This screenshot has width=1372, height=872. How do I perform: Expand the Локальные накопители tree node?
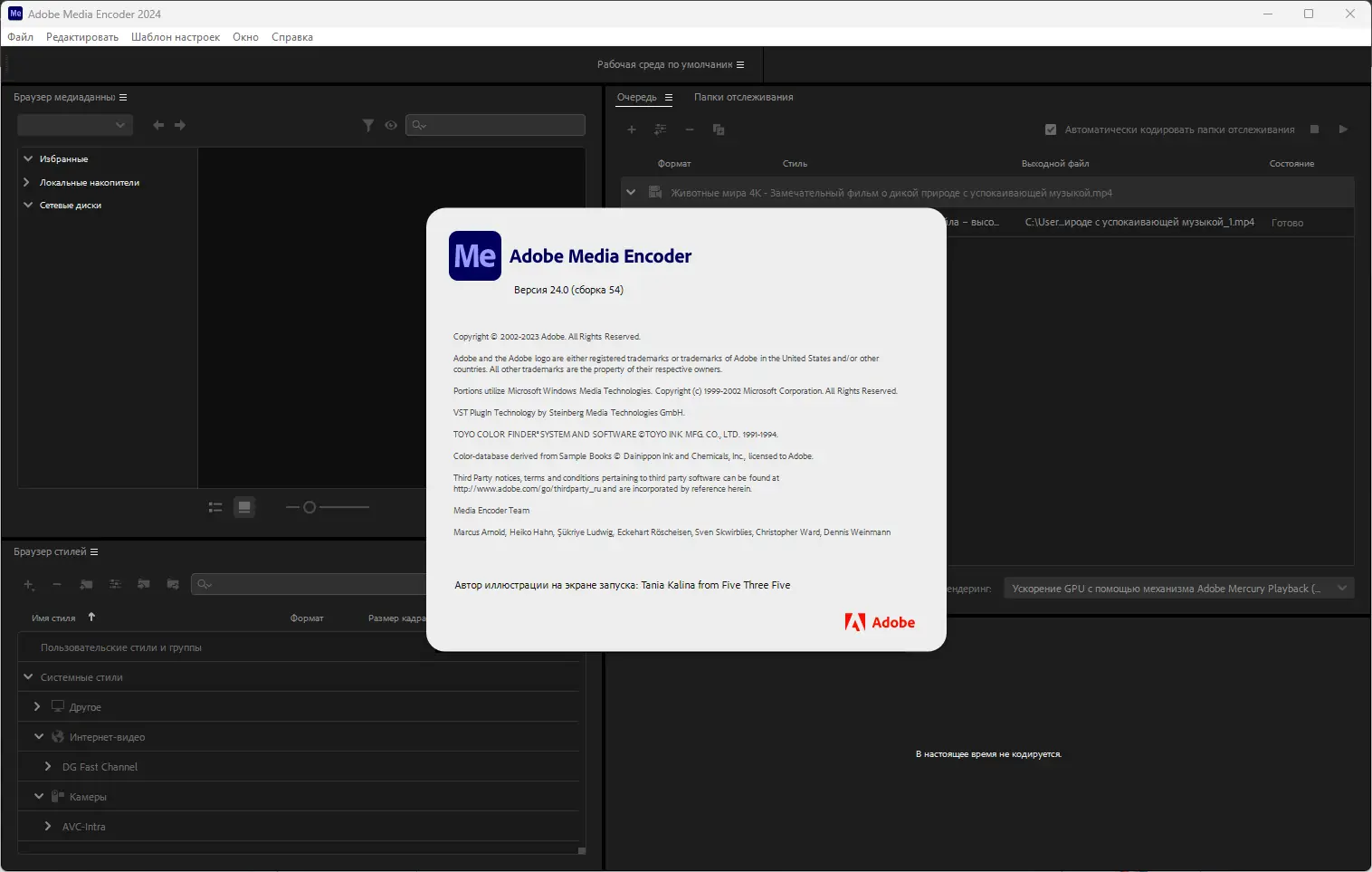(27, 182)
